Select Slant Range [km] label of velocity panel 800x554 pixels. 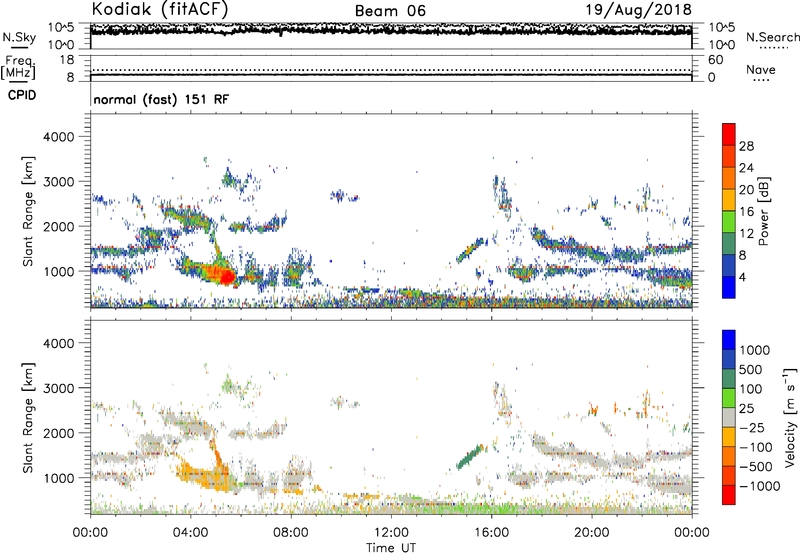(x=28, y=418)
